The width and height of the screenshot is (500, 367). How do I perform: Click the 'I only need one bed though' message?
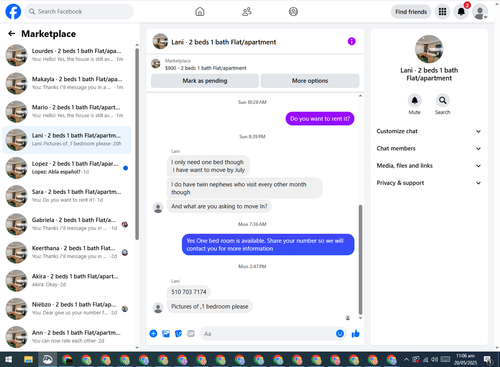coord(208,166)
